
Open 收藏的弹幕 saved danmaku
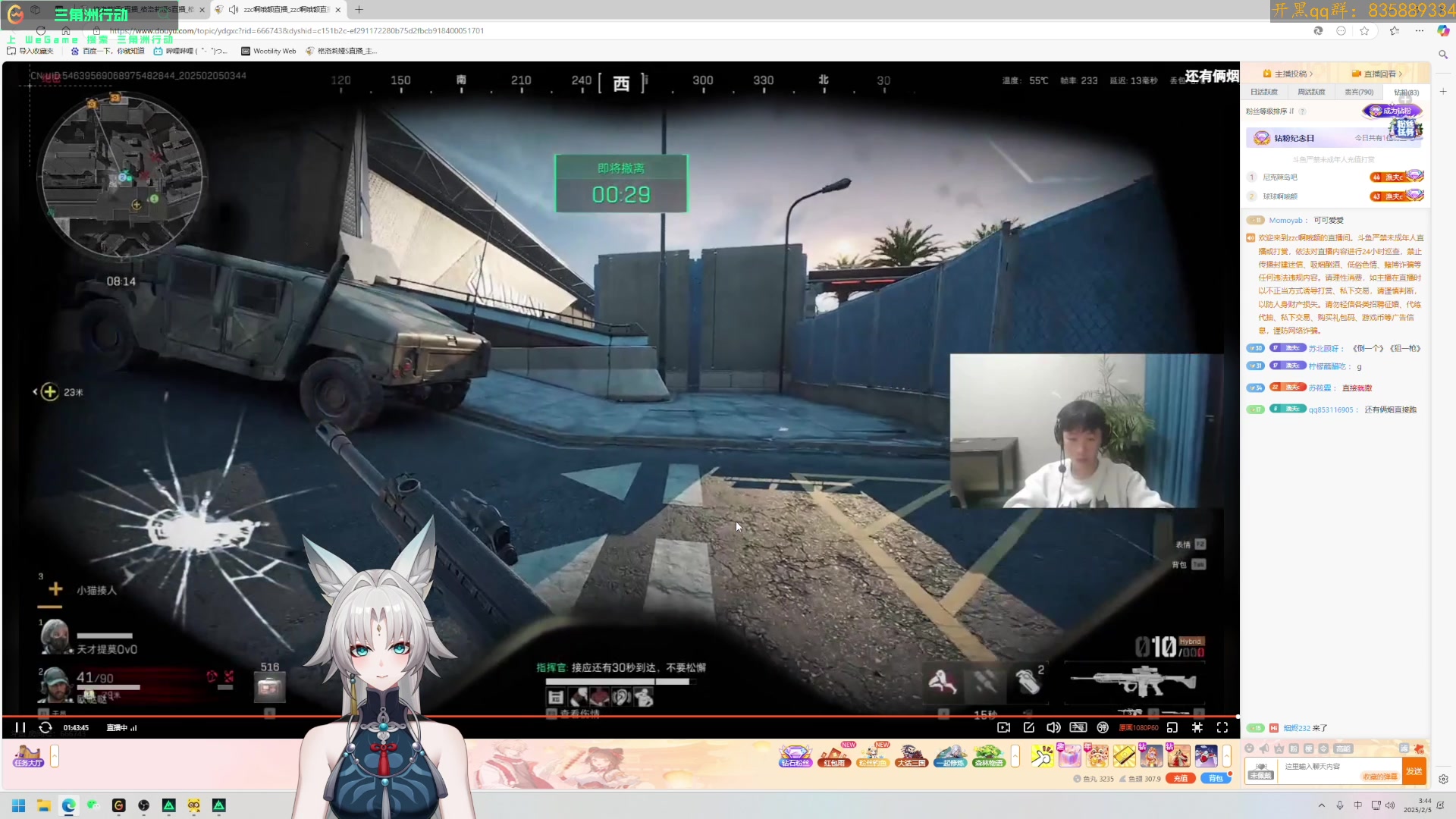point(1380,777)
